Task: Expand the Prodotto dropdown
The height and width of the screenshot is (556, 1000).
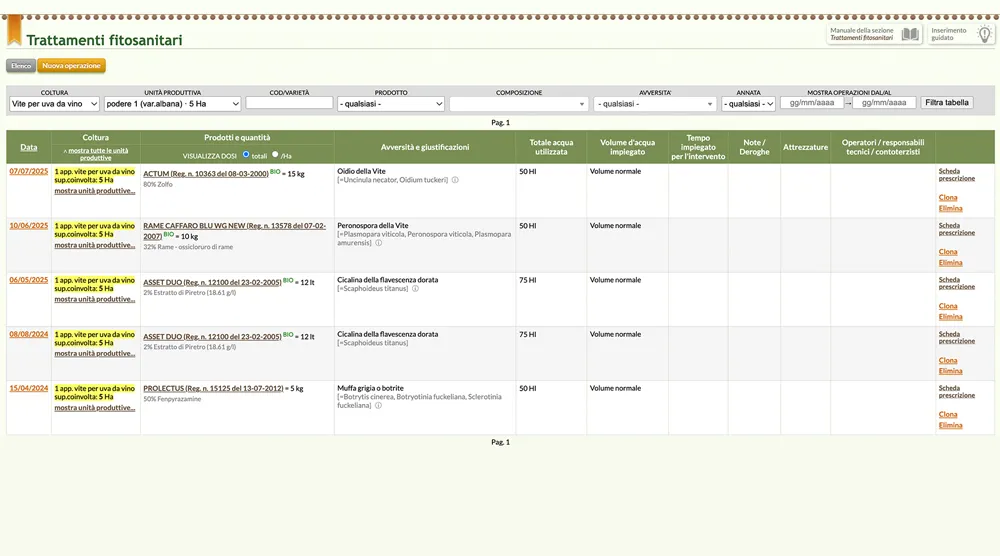Action: [x=391, y=104]
